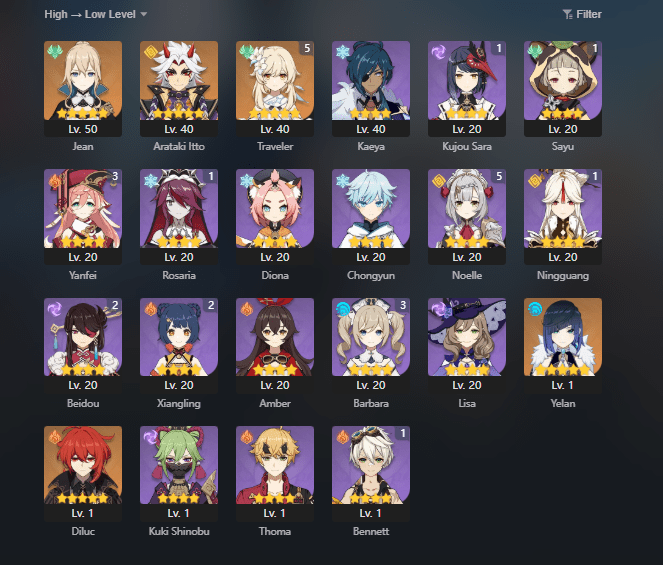Click Arataki Itto's Geo element icon

(151, 52)
